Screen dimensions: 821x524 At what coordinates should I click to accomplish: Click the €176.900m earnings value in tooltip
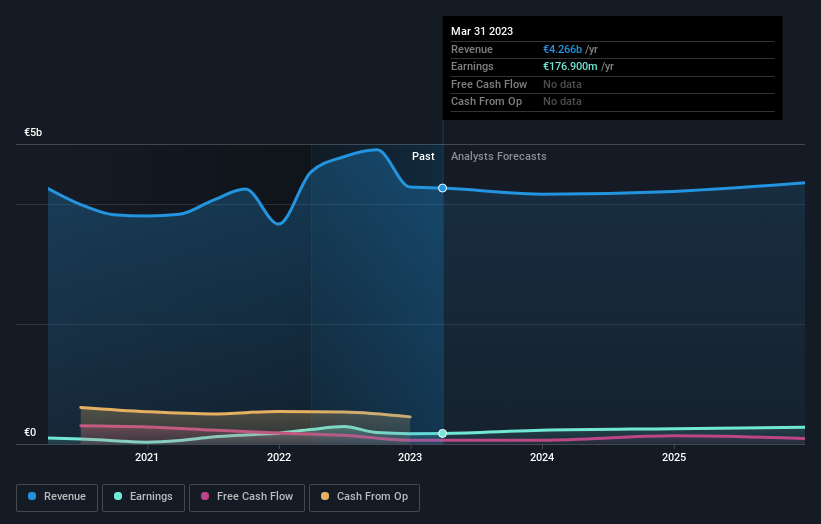[x=570, y=66]
